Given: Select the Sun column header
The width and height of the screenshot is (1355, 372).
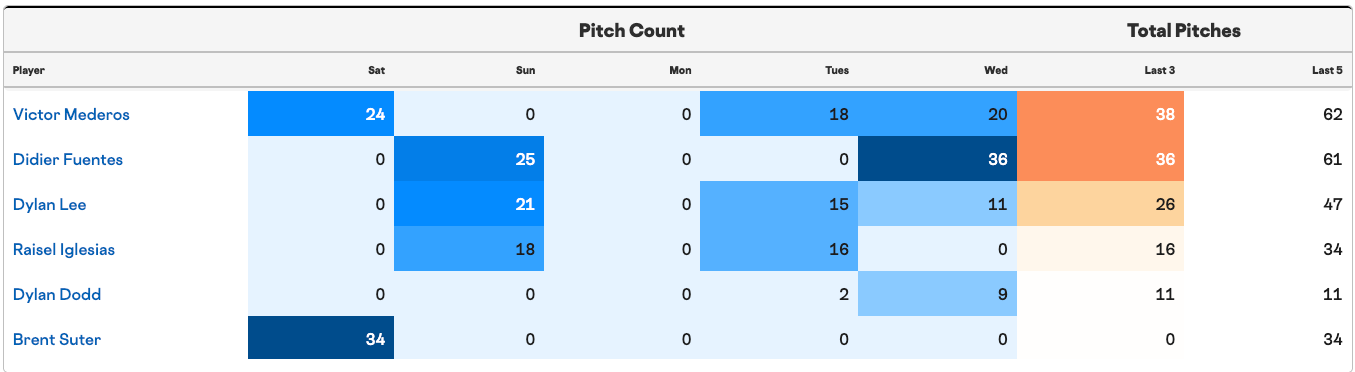Looking at the screenshot, I should (525, 70).
